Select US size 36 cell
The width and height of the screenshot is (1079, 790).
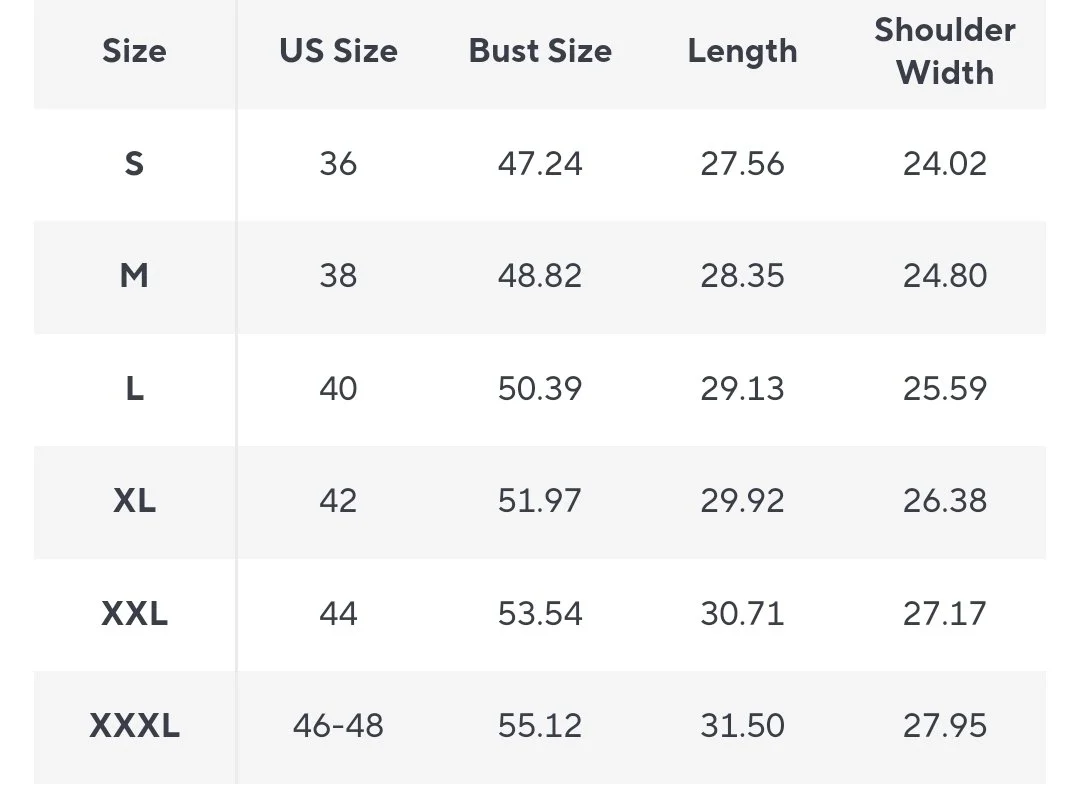338,164
